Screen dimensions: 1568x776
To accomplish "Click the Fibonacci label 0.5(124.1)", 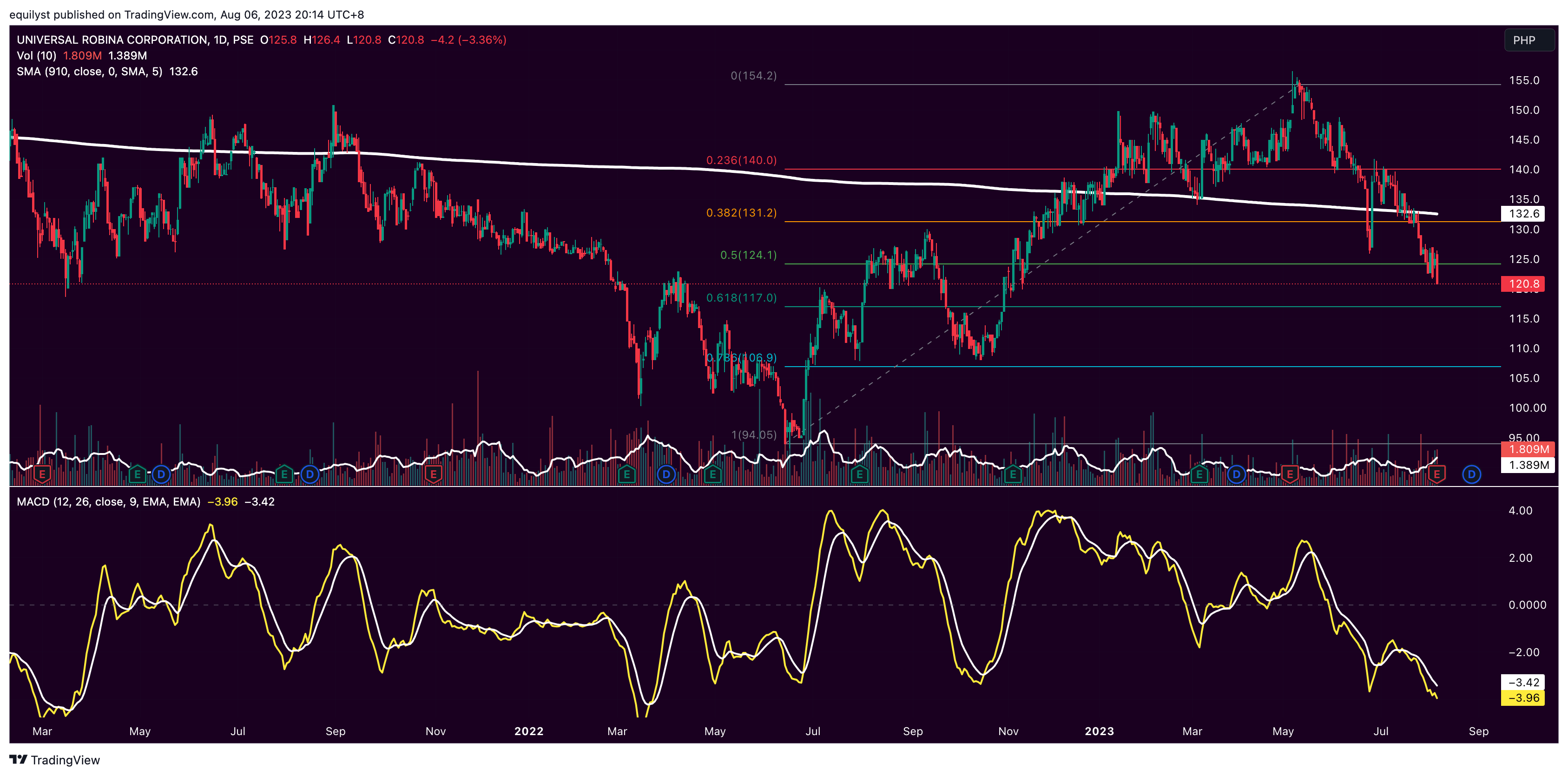I will [749, 255].
